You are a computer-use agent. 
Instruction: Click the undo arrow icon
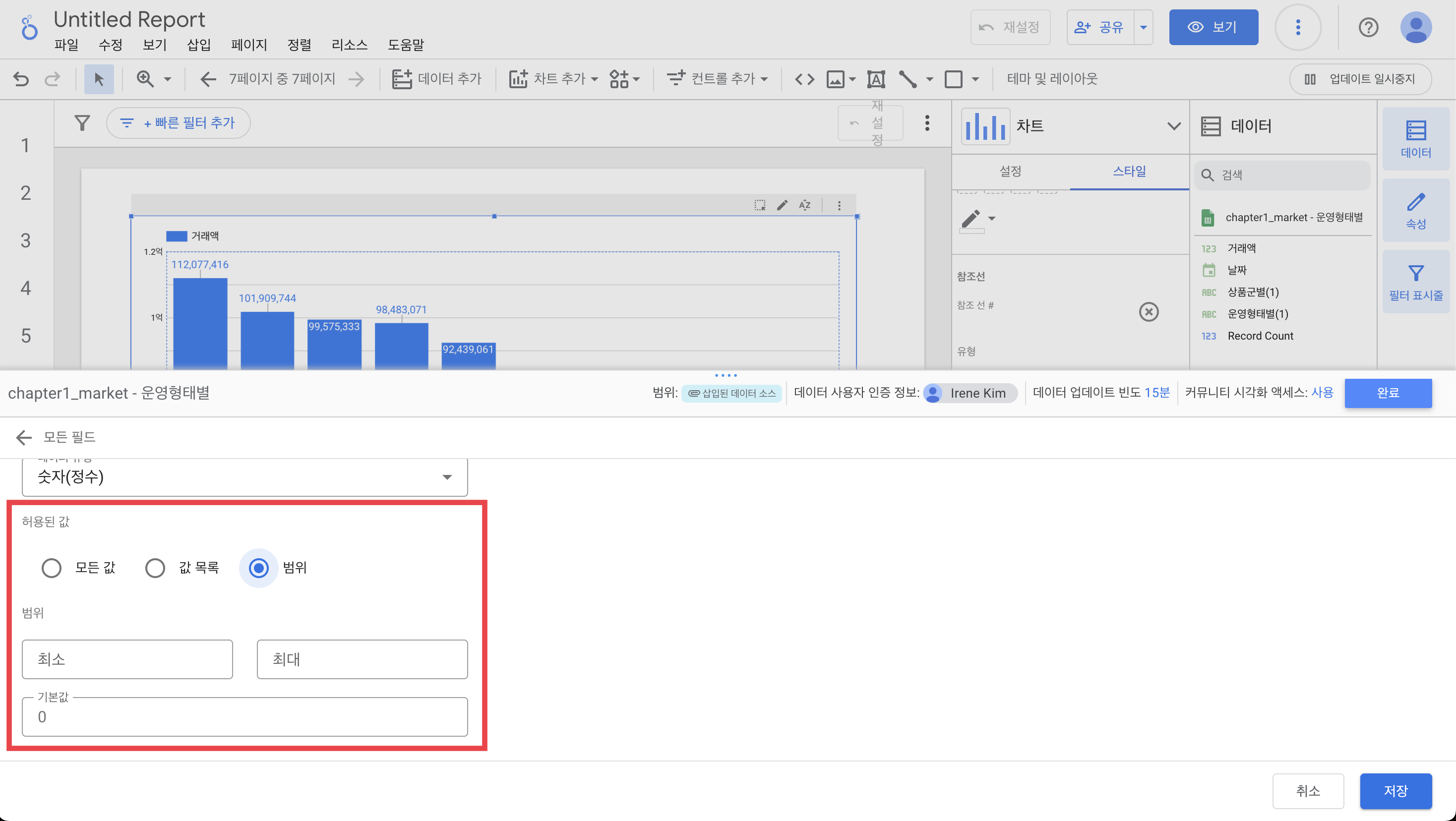click(x=21, y=79)
